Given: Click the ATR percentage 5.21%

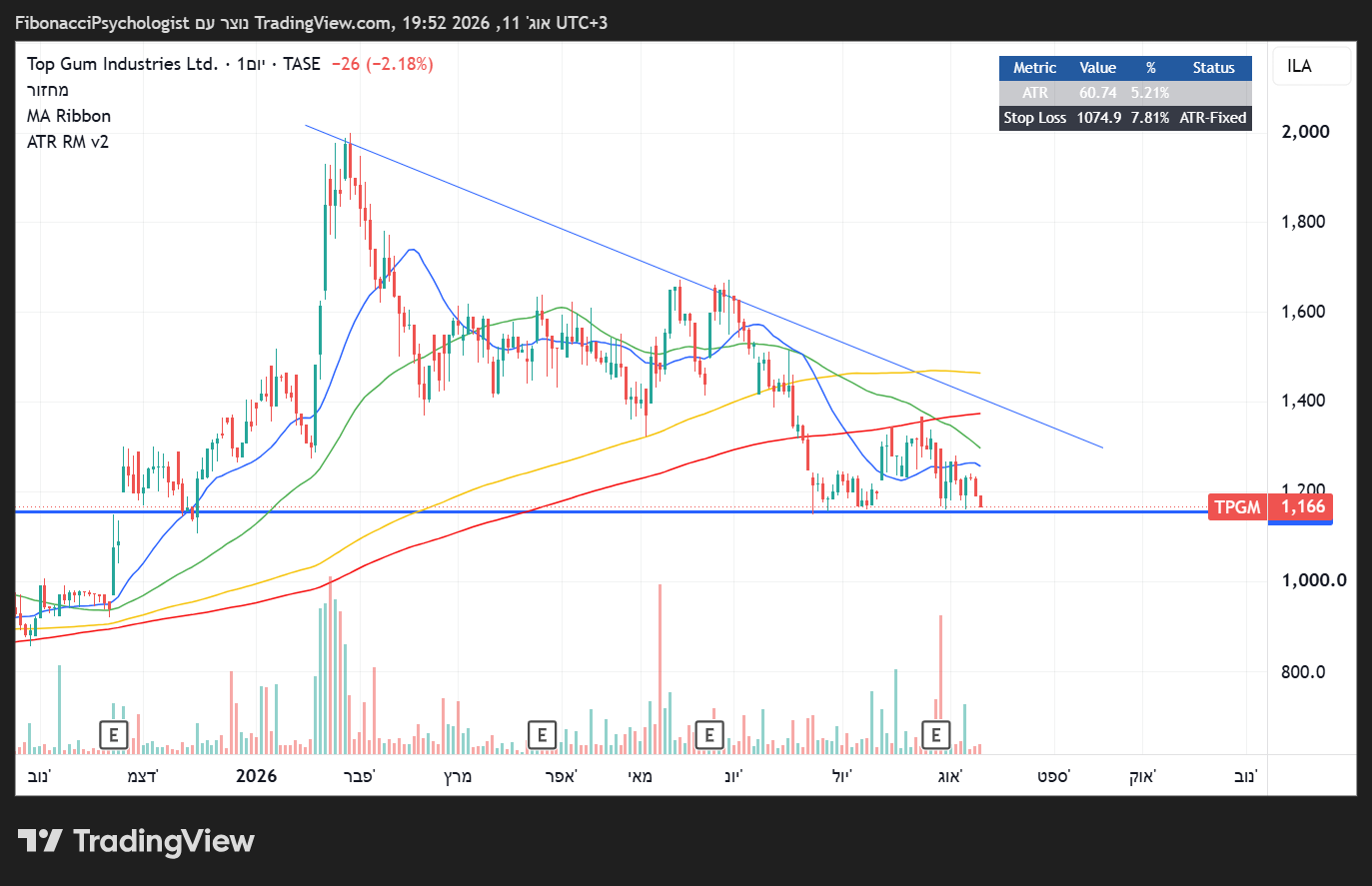Looking at the screenshot, I should (x=1150, y=93).
